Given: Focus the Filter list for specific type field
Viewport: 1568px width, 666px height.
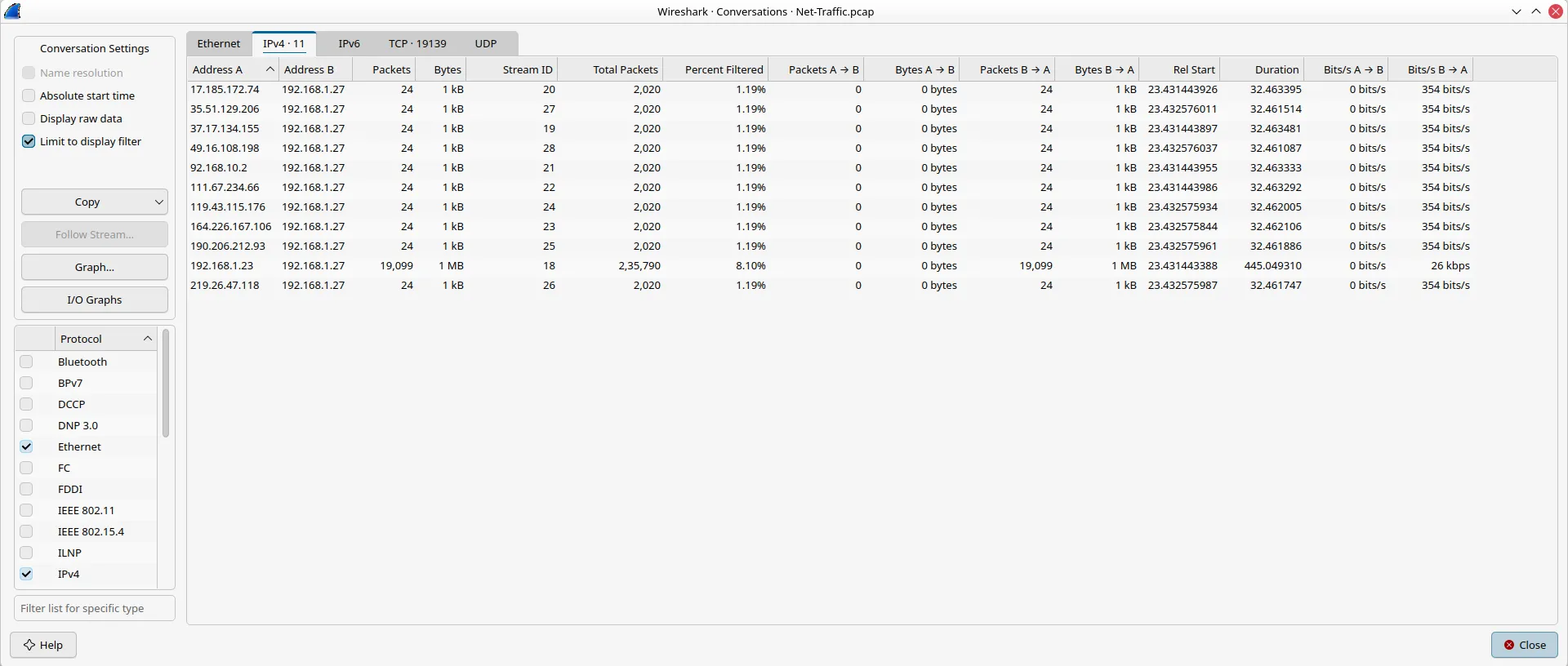Looking at the screenshot, I should click(x=95, y=608).
